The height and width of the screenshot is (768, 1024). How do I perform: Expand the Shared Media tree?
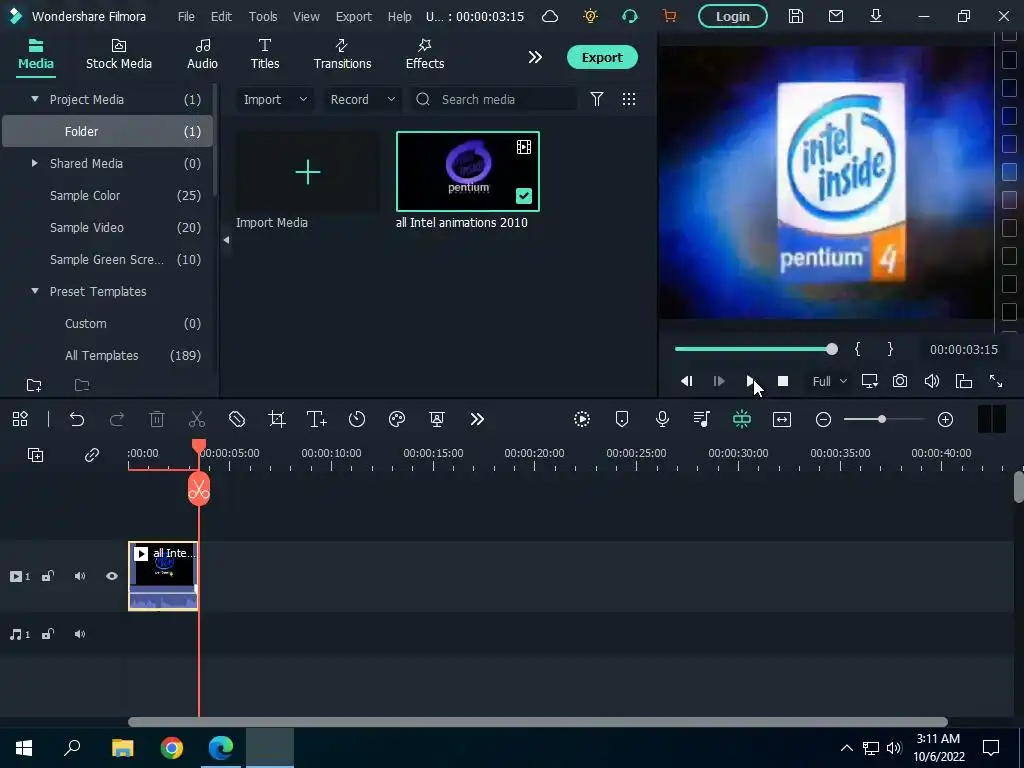pyautogui.click(x=35, y=163)
